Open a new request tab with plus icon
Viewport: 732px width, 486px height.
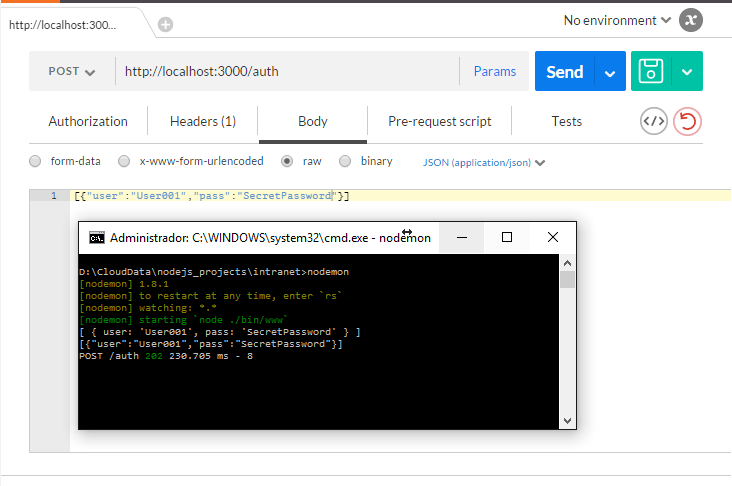165,24
